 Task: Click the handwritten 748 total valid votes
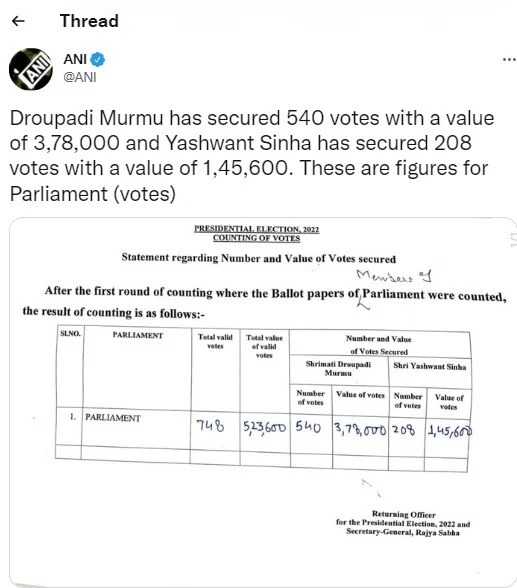pos(210,426)
